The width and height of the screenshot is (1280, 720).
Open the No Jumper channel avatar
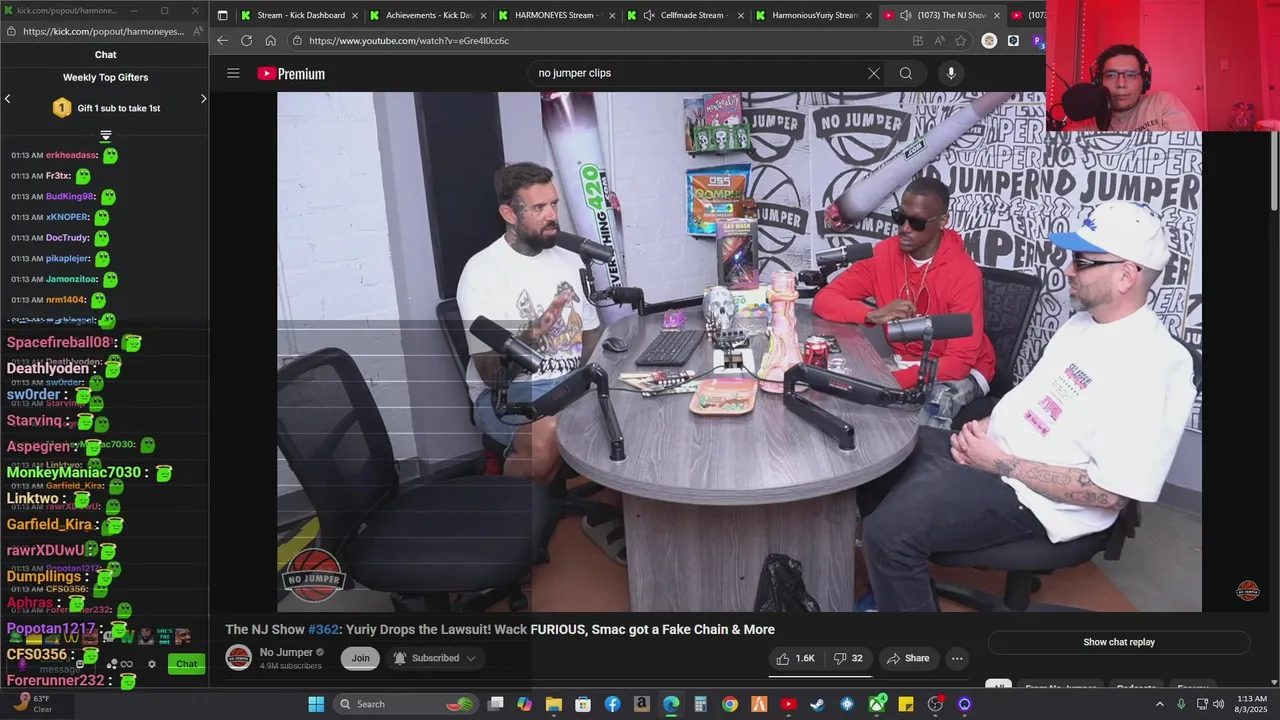pos(238,658)
